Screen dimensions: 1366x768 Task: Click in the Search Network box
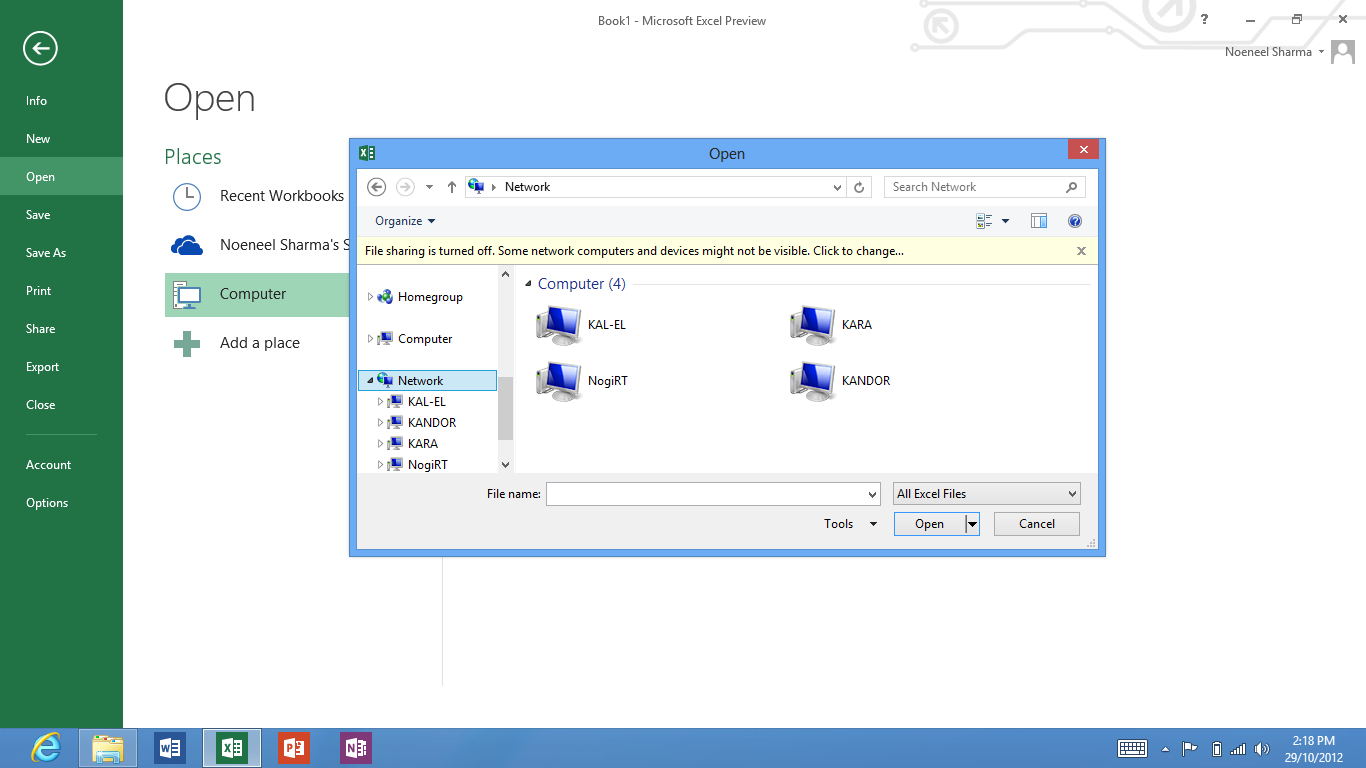974,187
